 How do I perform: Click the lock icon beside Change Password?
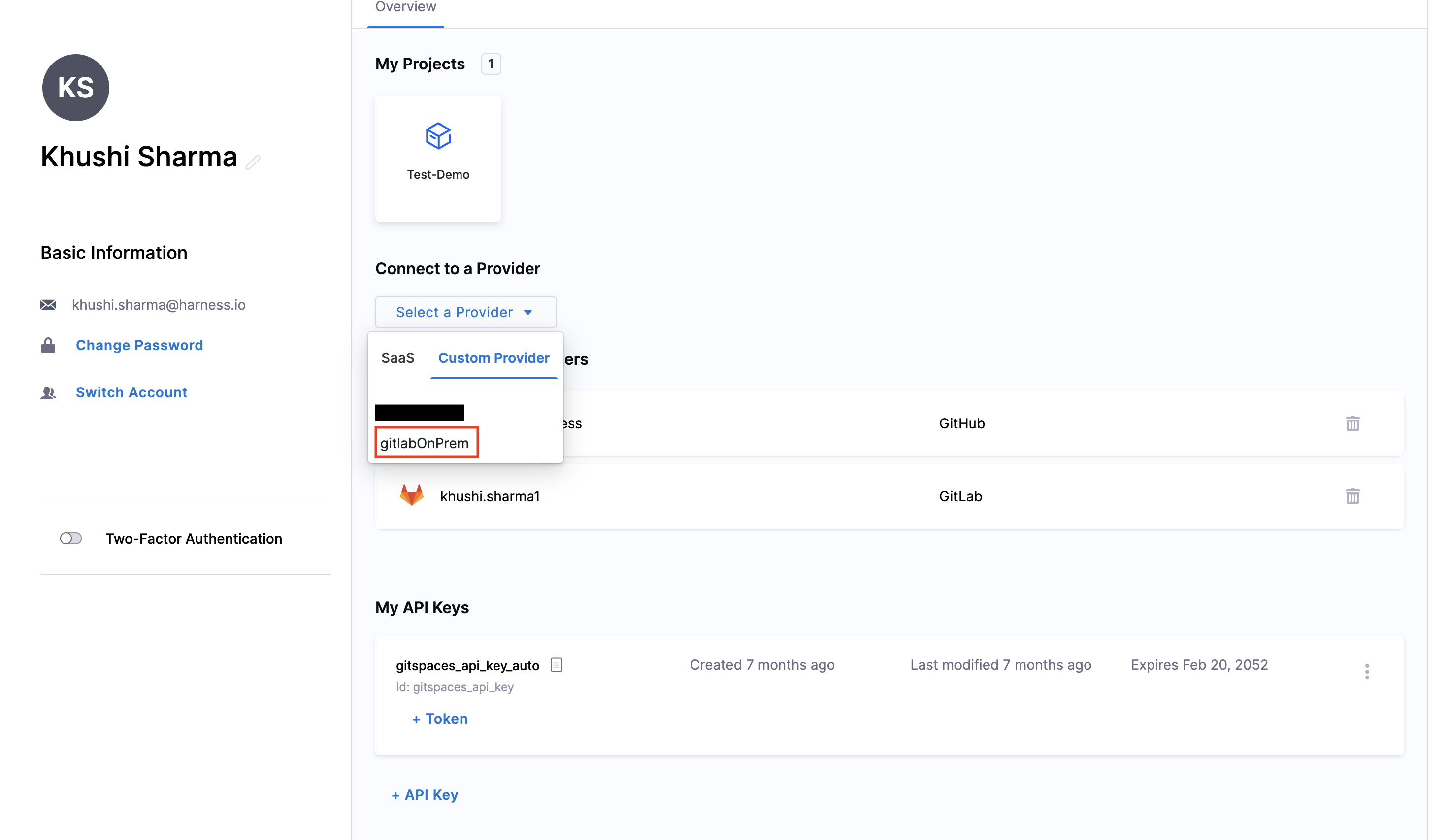coord(48,345)
